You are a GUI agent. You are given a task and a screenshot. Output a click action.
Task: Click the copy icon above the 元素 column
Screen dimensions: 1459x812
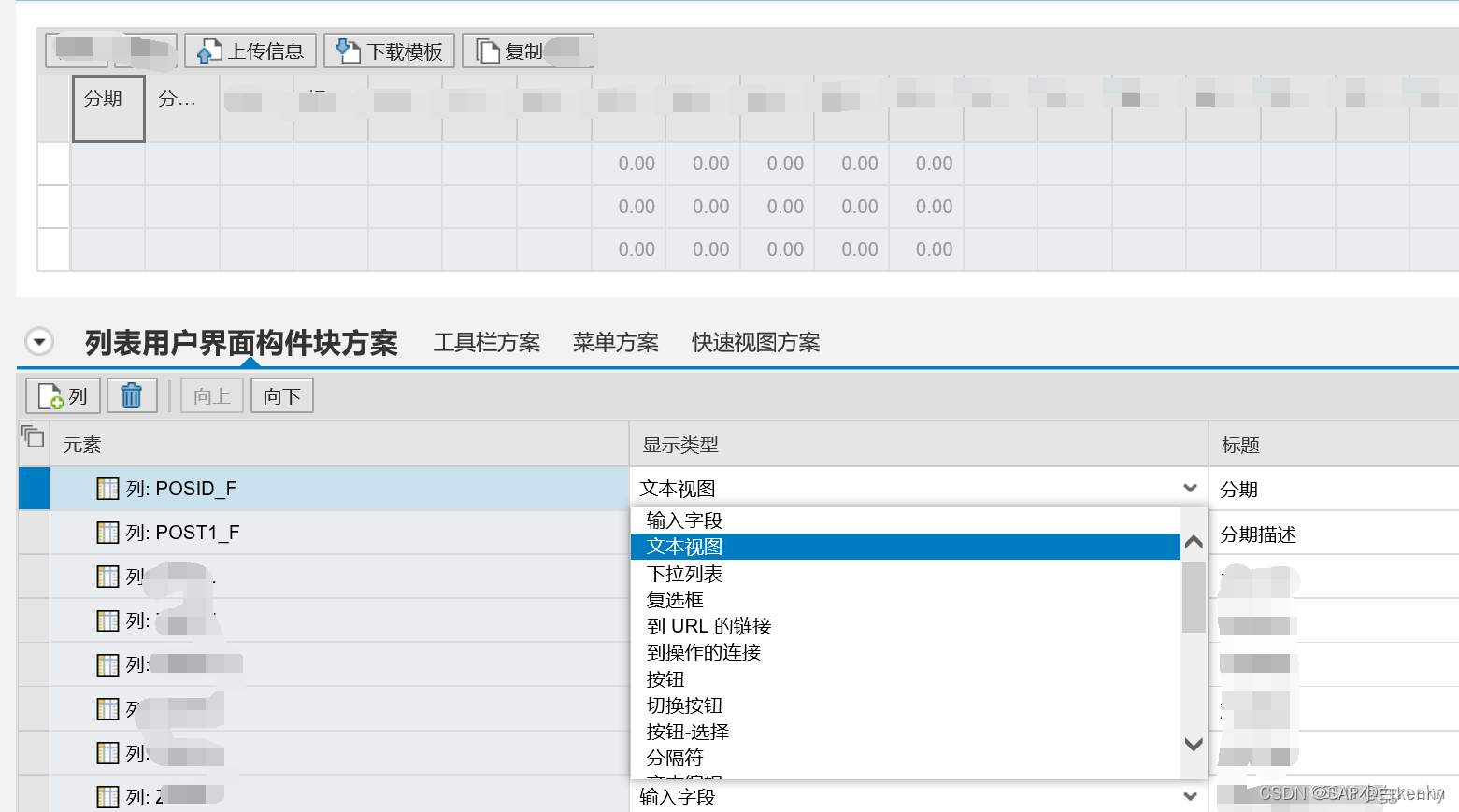[x=33, y=436]
